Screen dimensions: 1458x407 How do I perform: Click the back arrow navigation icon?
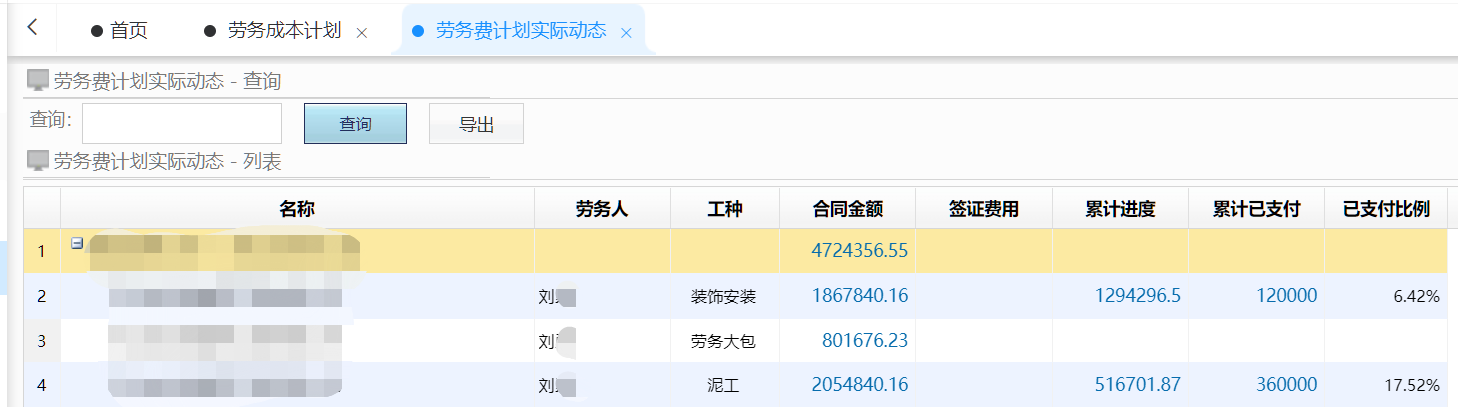coord(32,28)
